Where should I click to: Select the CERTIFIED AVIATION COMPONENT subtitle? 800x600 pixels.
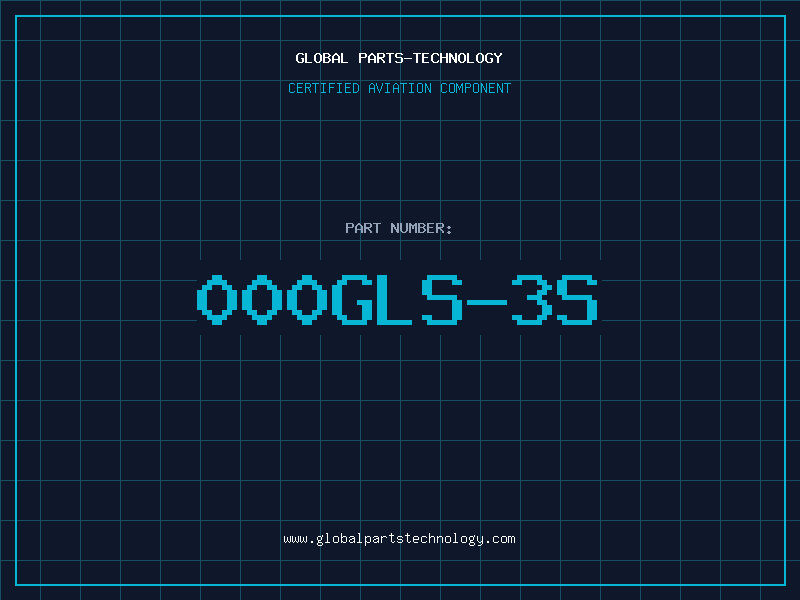pyautogui.click(x=399, y=88)
